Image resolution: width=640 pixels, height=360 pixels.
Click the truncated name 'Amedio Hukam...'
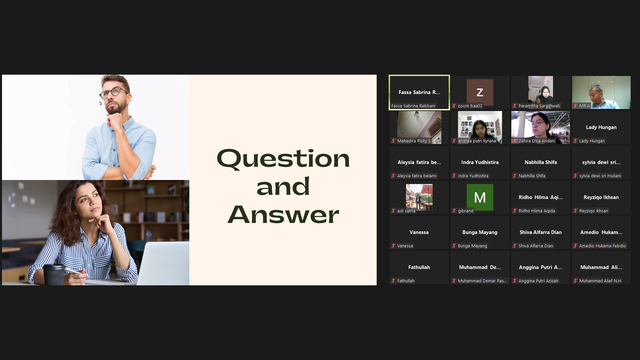coord(601,232)
